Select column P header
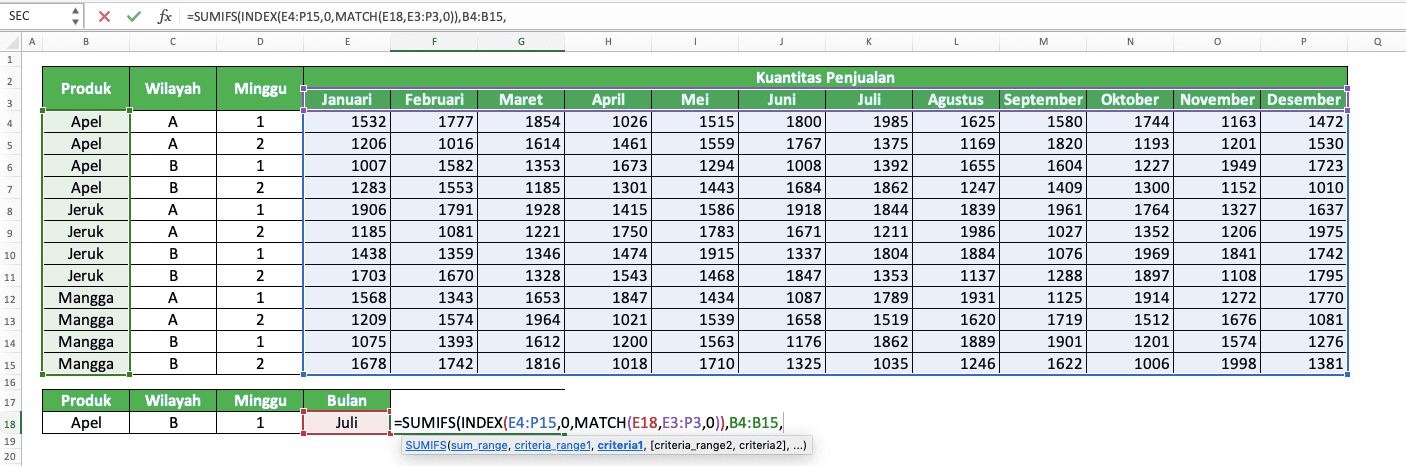 (1304, 42)
